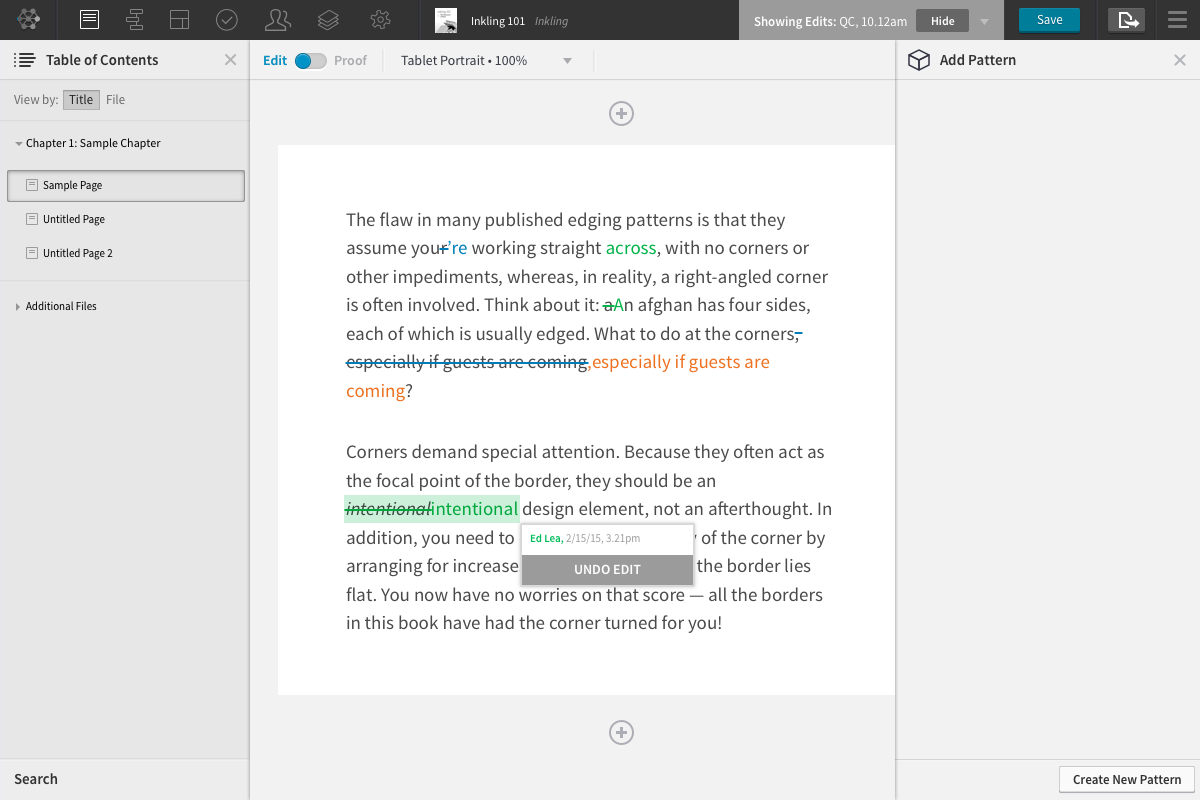
Task: Click the Inkling 101 book cover thumbnail
Action: pos(446,20)
